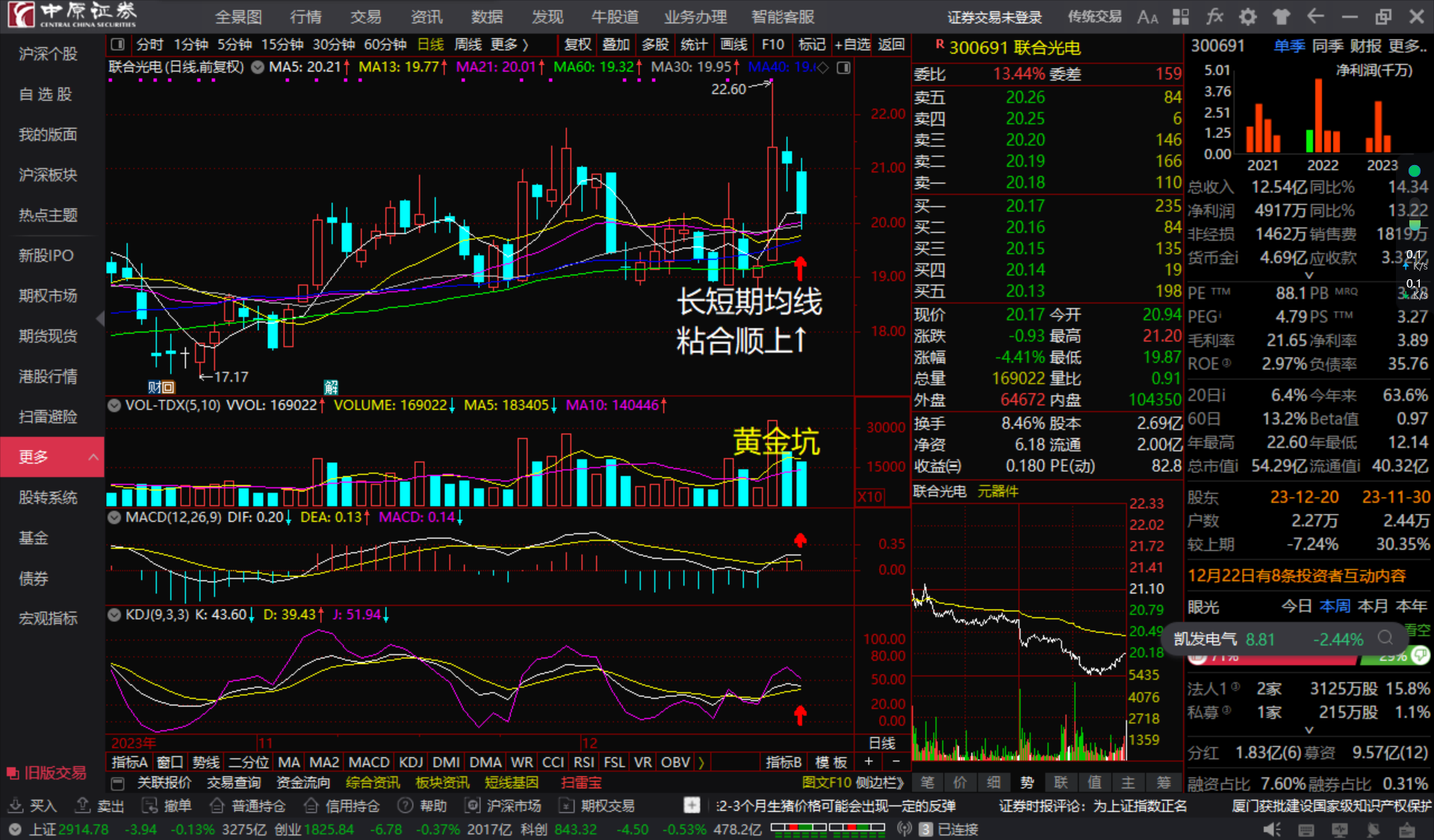1434x840 pixels.
Task: Click the zoom-in plus button beside 模板
Action: pos(868,762)
